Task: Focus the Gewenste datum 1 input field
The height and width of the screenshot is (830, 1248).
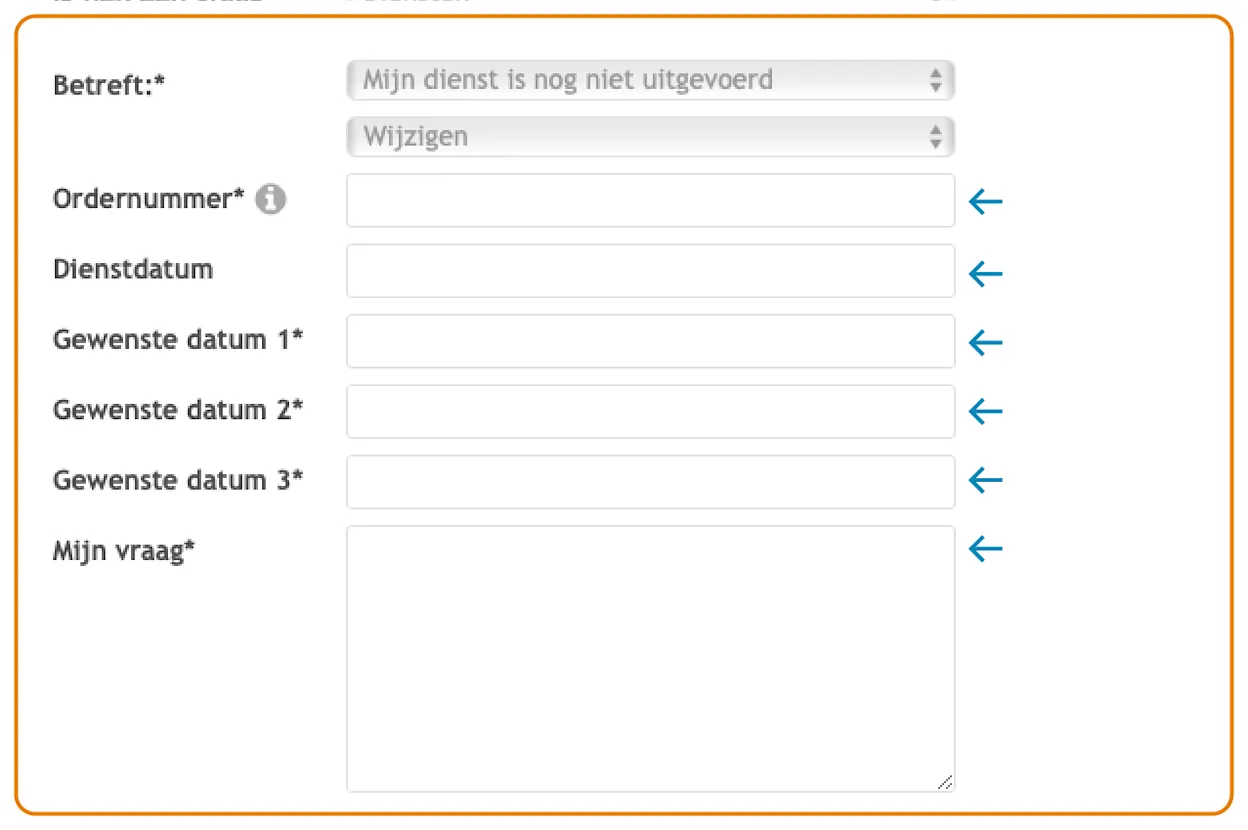Action: click(x=651, y=341)
